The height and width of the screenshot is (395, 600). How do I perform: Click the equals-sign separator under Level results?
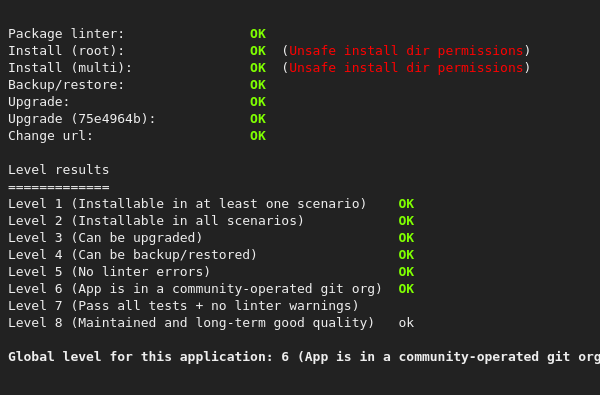59,187
